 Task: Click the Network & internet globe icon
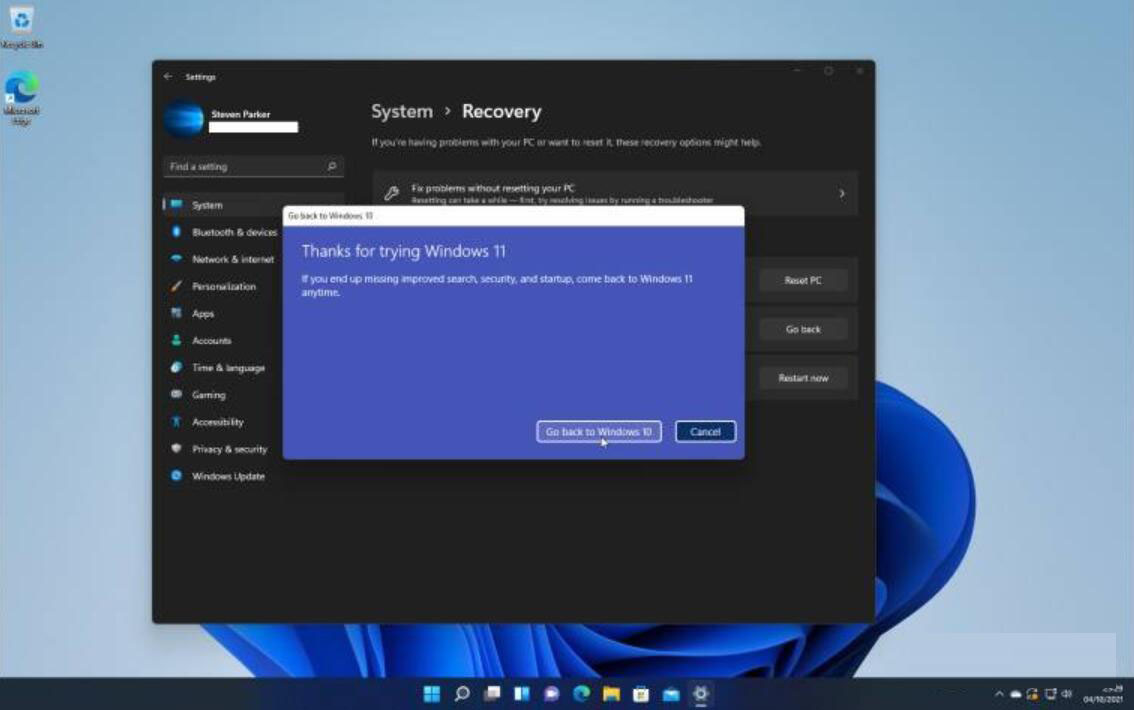(177, 259)
